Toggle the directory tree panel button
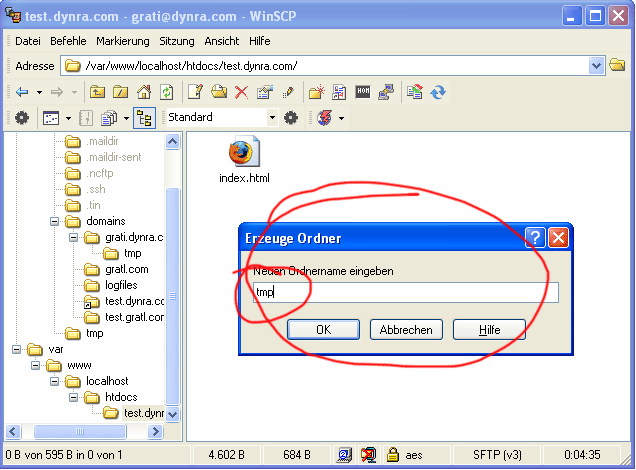This screenshot has width=636, height=470. 143,118
